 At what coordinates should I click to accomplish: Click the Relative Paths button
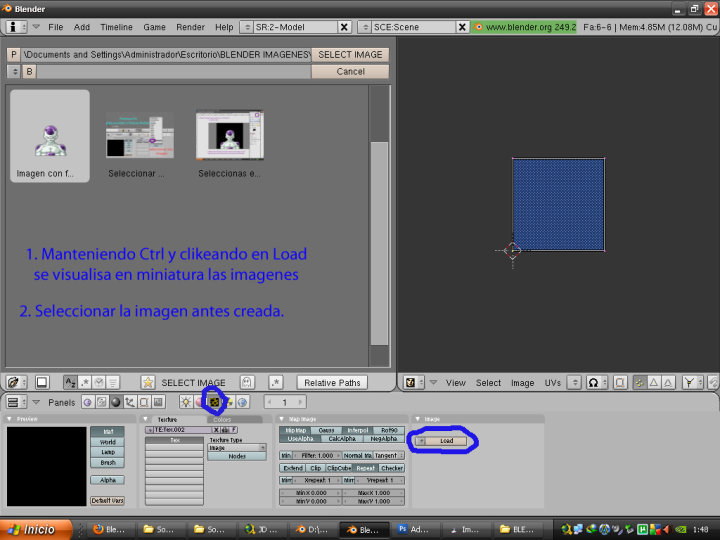click(x=332, y=382)
